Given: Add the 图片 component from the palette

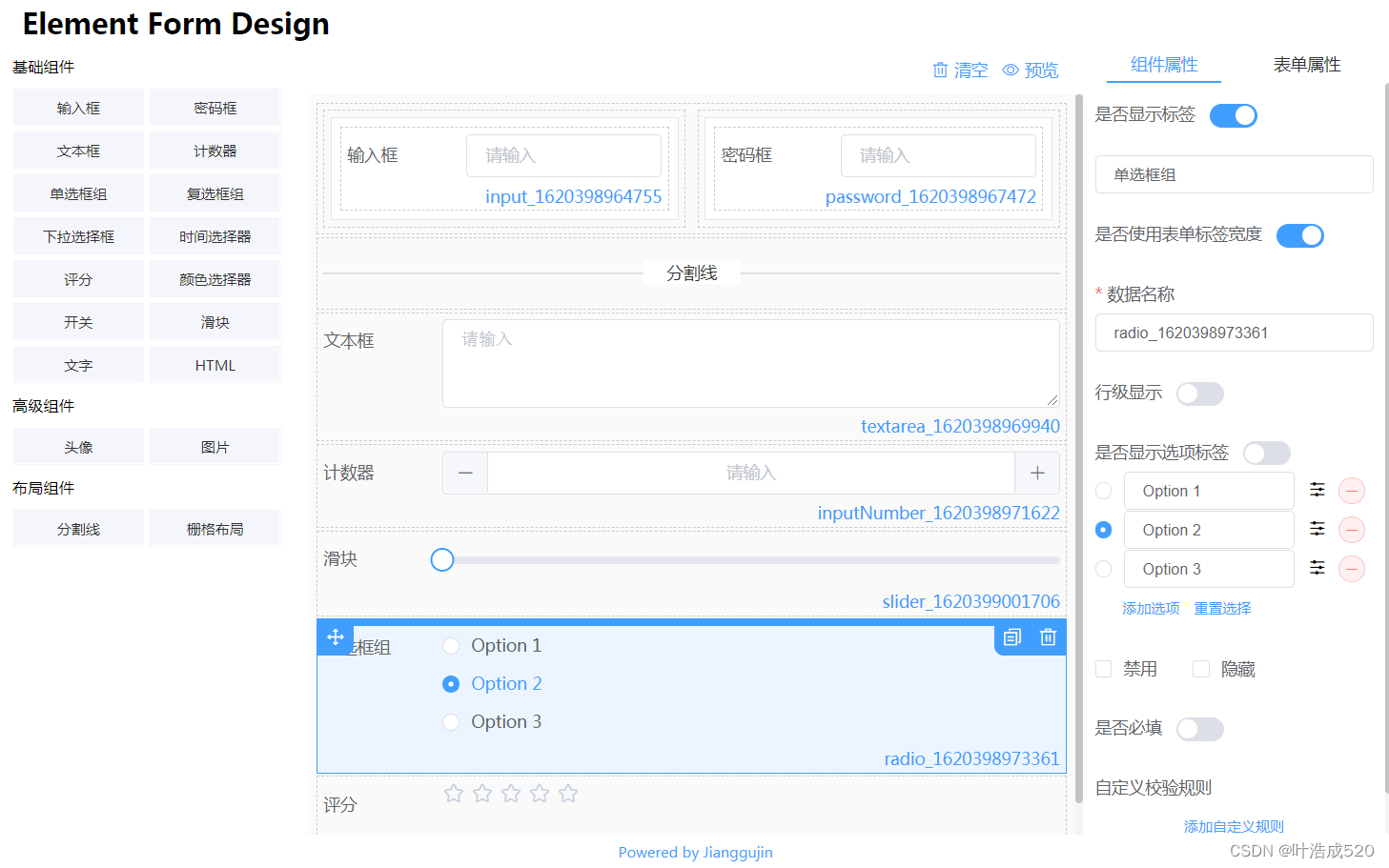Looking at the screenshot, I should 215,447.
